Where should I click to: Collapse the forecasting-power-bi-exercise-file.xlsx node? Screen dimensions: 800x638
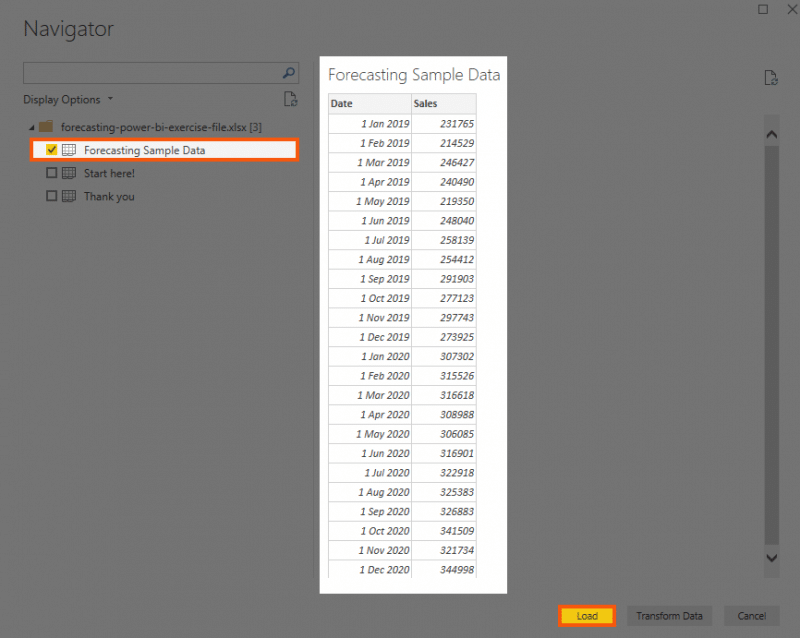point(31,126)
